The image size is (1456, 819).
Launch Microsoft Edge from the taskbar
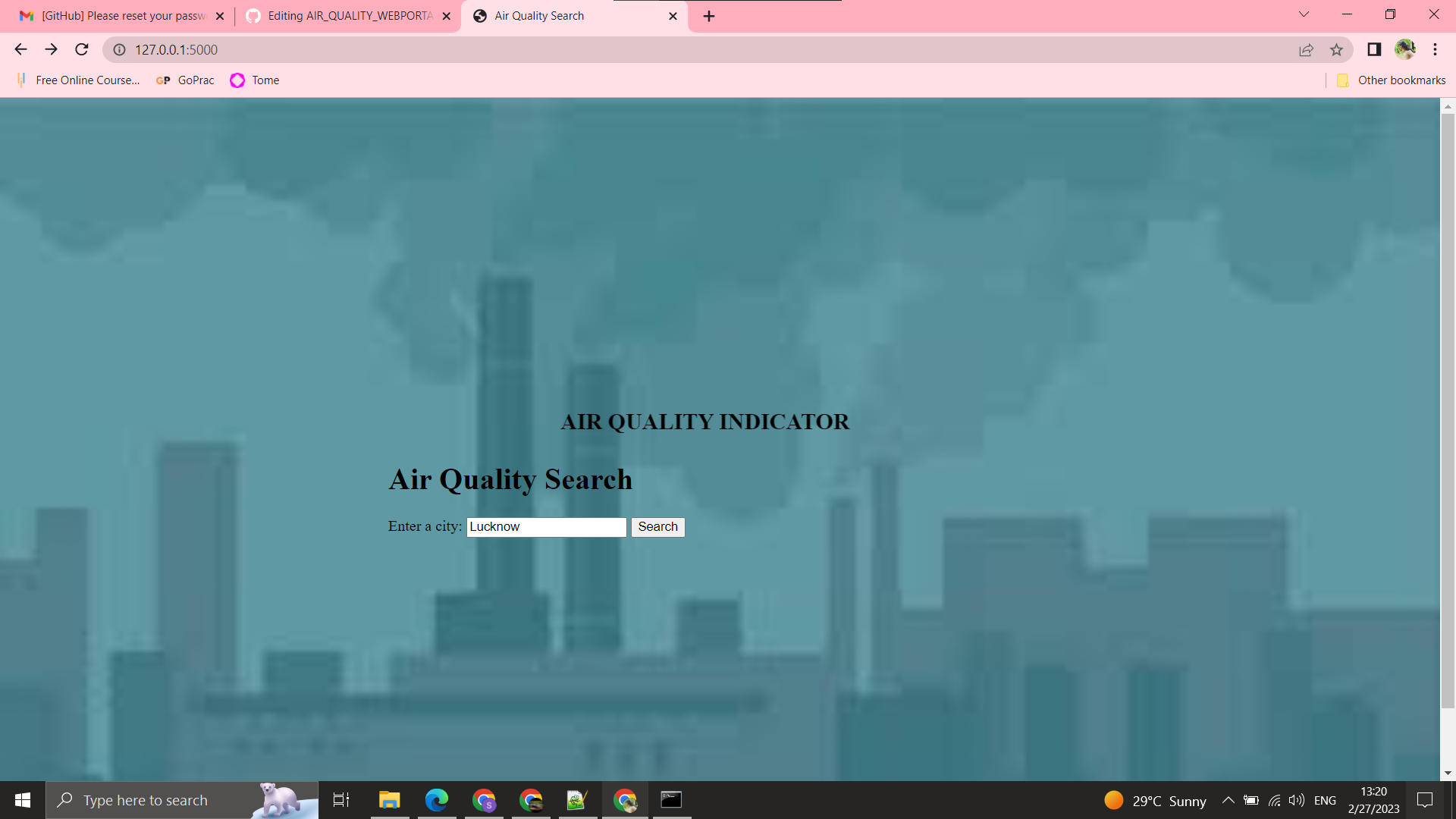click(436, 800)
